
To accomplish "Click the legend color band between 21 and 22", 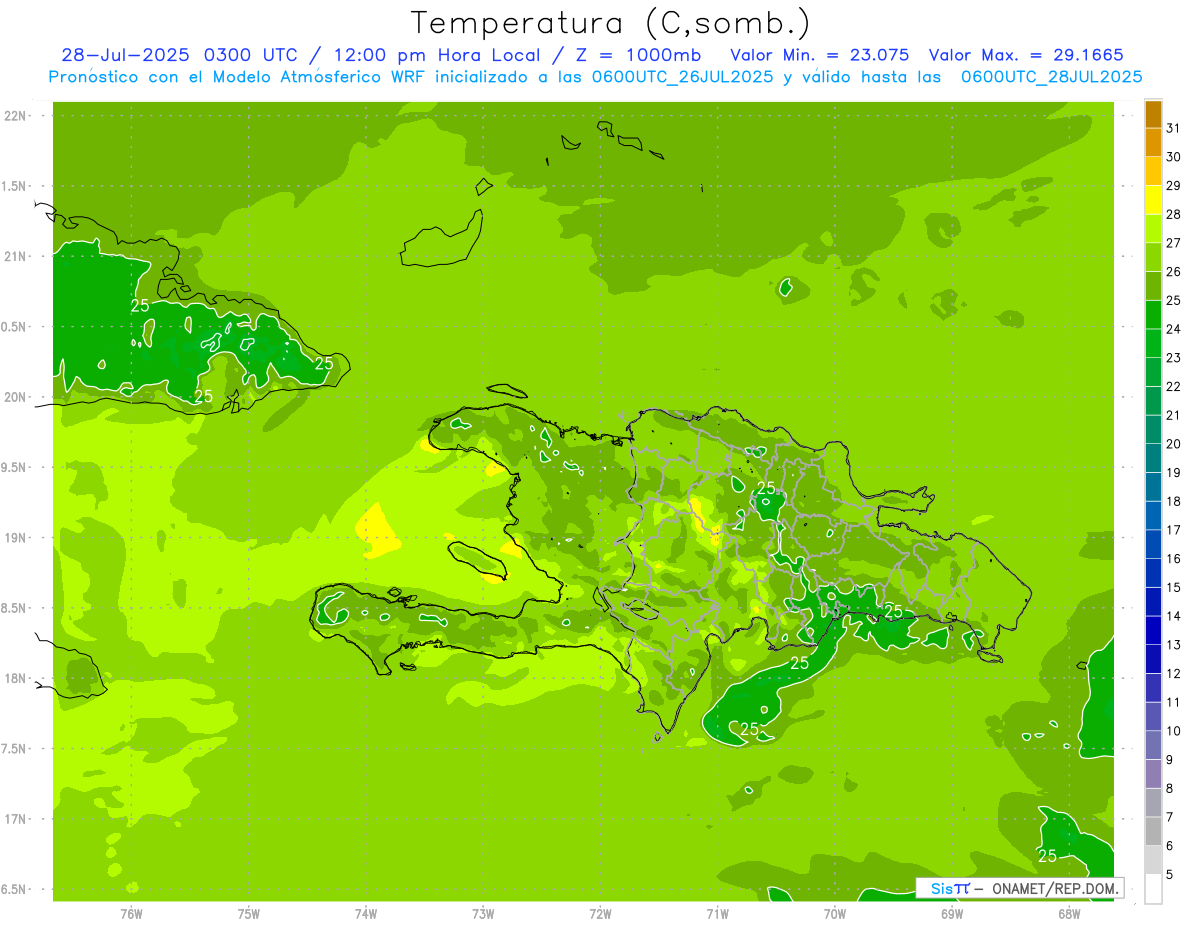I will 1153,401.
